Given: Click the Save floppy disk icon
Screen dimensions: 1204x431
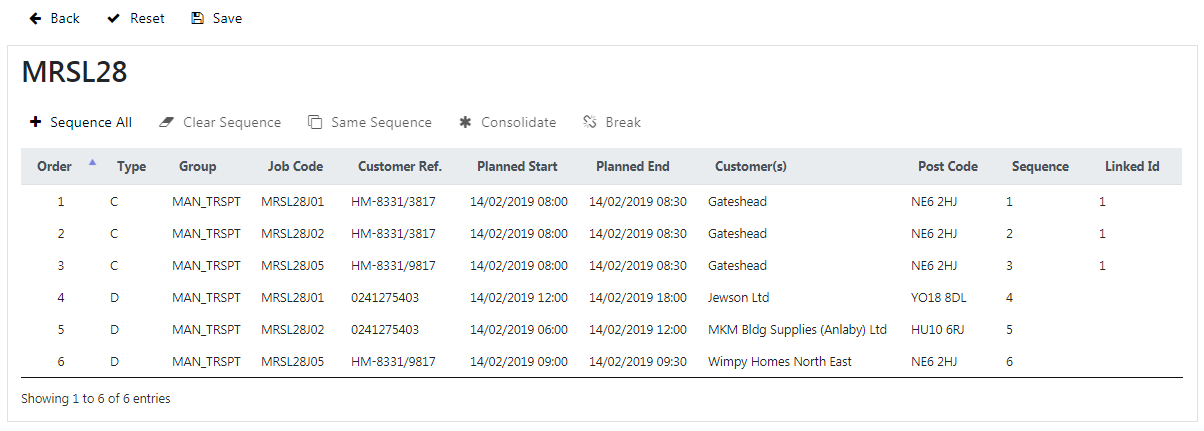Looking at the screenshot, I should coord(197,18).
